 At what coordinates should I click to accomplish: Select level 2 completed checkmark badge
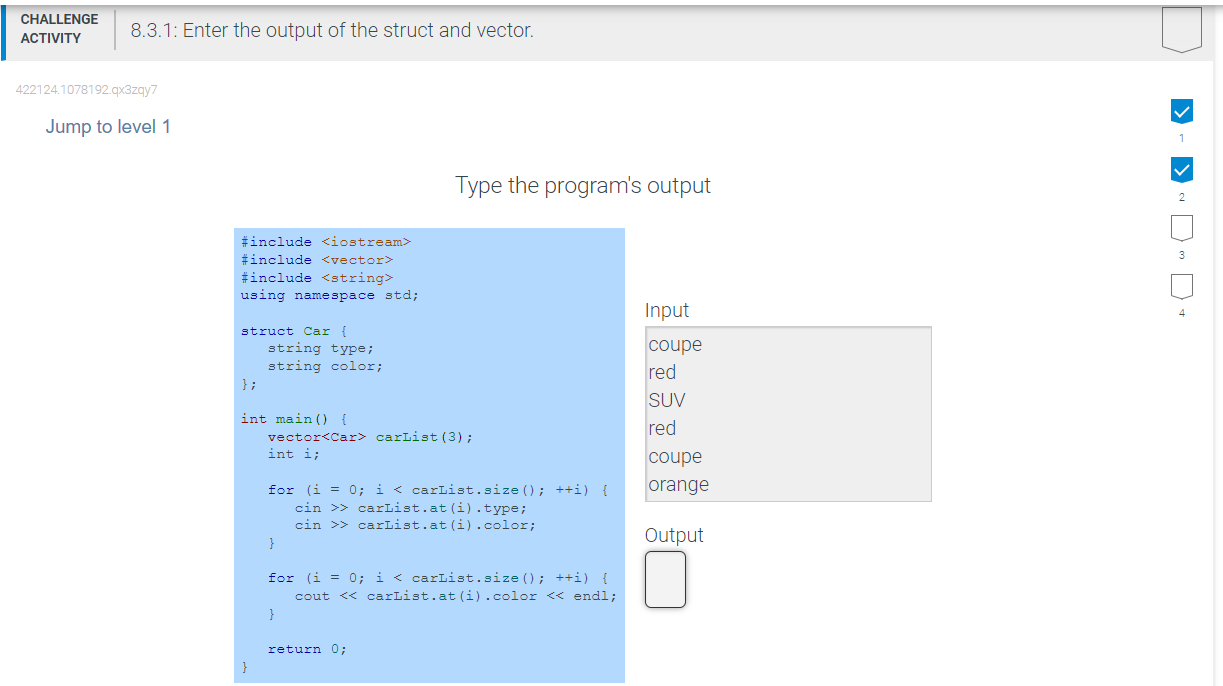pyautogui.click(x=1181, y=169)
